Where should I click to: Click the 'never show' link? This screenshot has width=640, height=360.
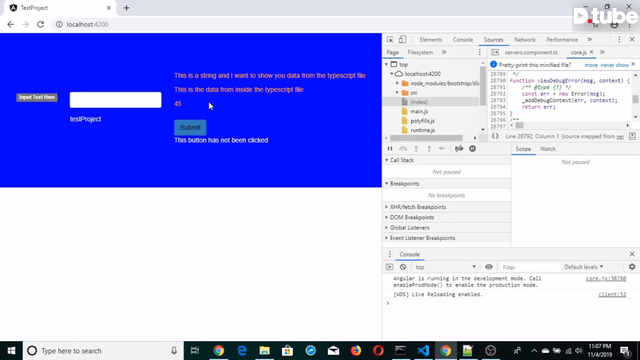coord(614,65)
